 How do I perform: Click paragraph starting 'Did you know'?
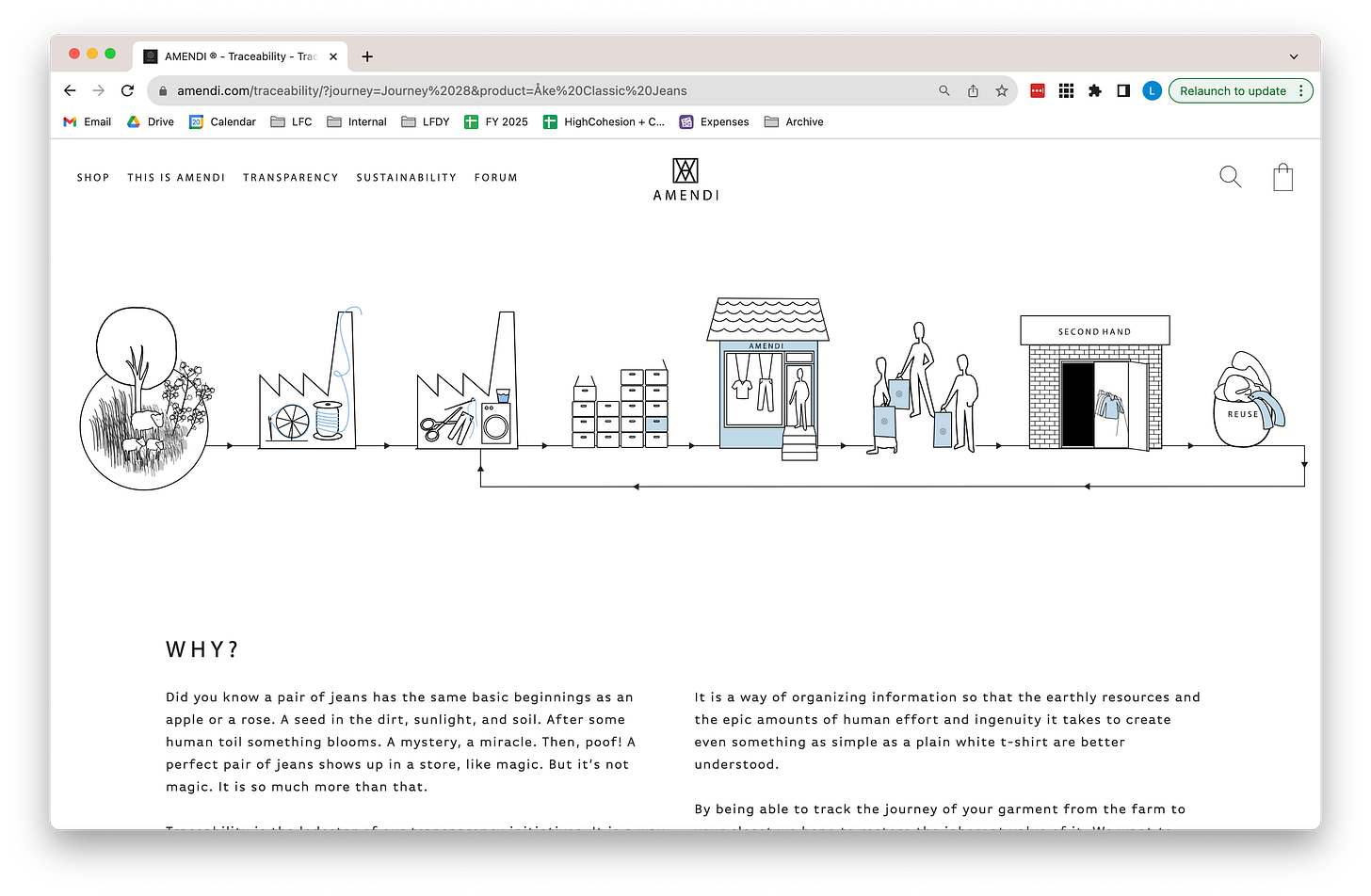click(x=401, y=742)
